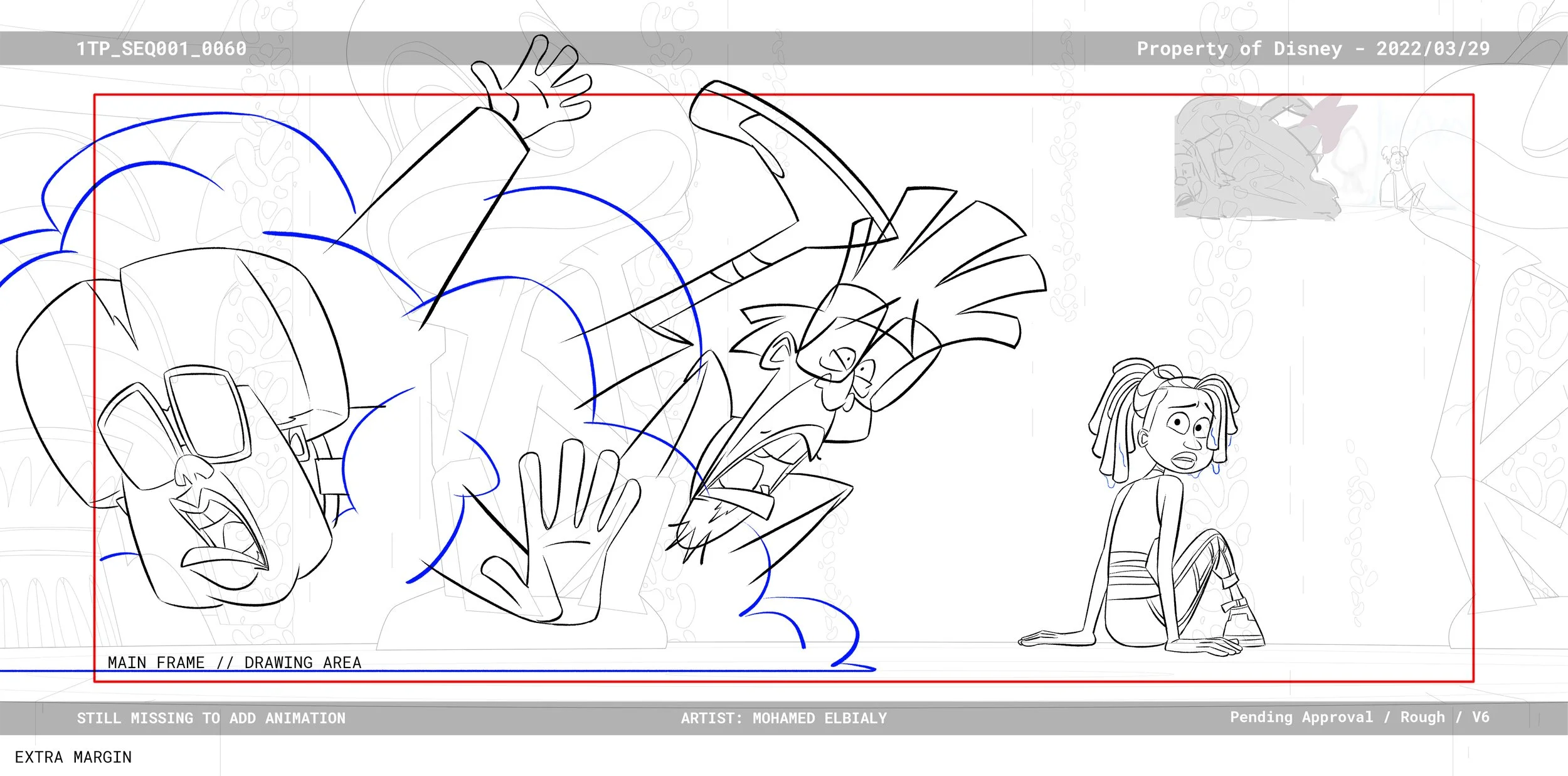Click the STILL MISSING TO ADD ANIMATION note
The height and width of the screenshot is (776, 1568).
(211, 718)
